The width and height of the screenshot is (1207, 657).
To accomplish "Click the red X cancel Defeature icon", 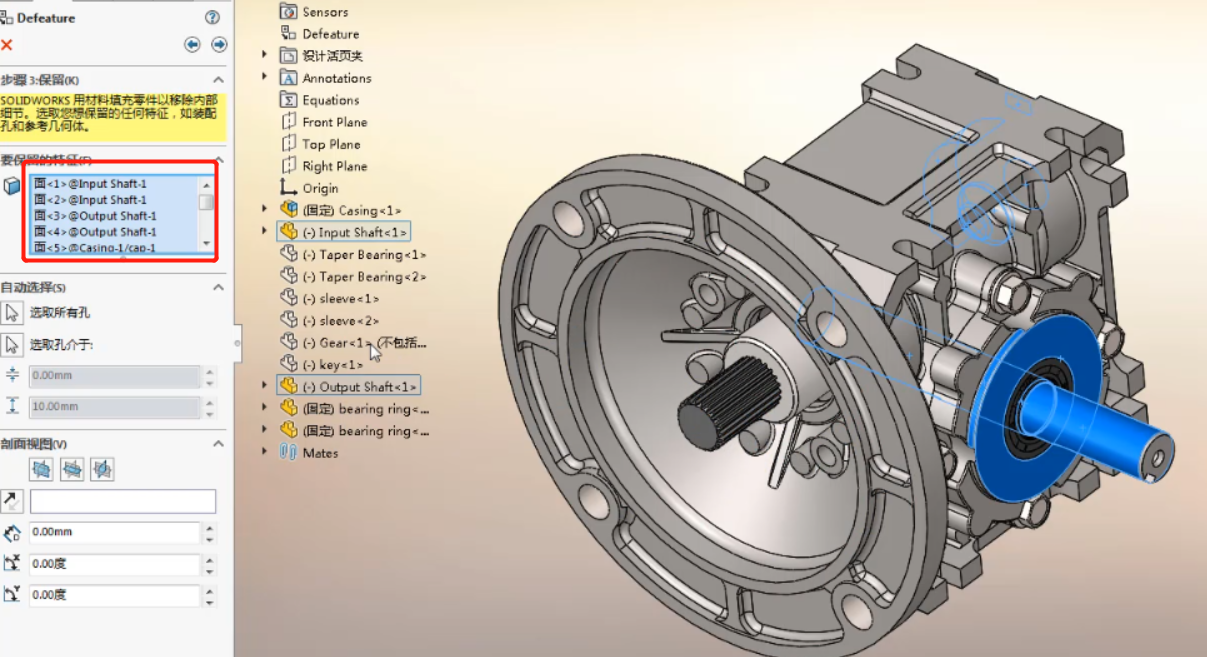I will [x=7, y=45].
